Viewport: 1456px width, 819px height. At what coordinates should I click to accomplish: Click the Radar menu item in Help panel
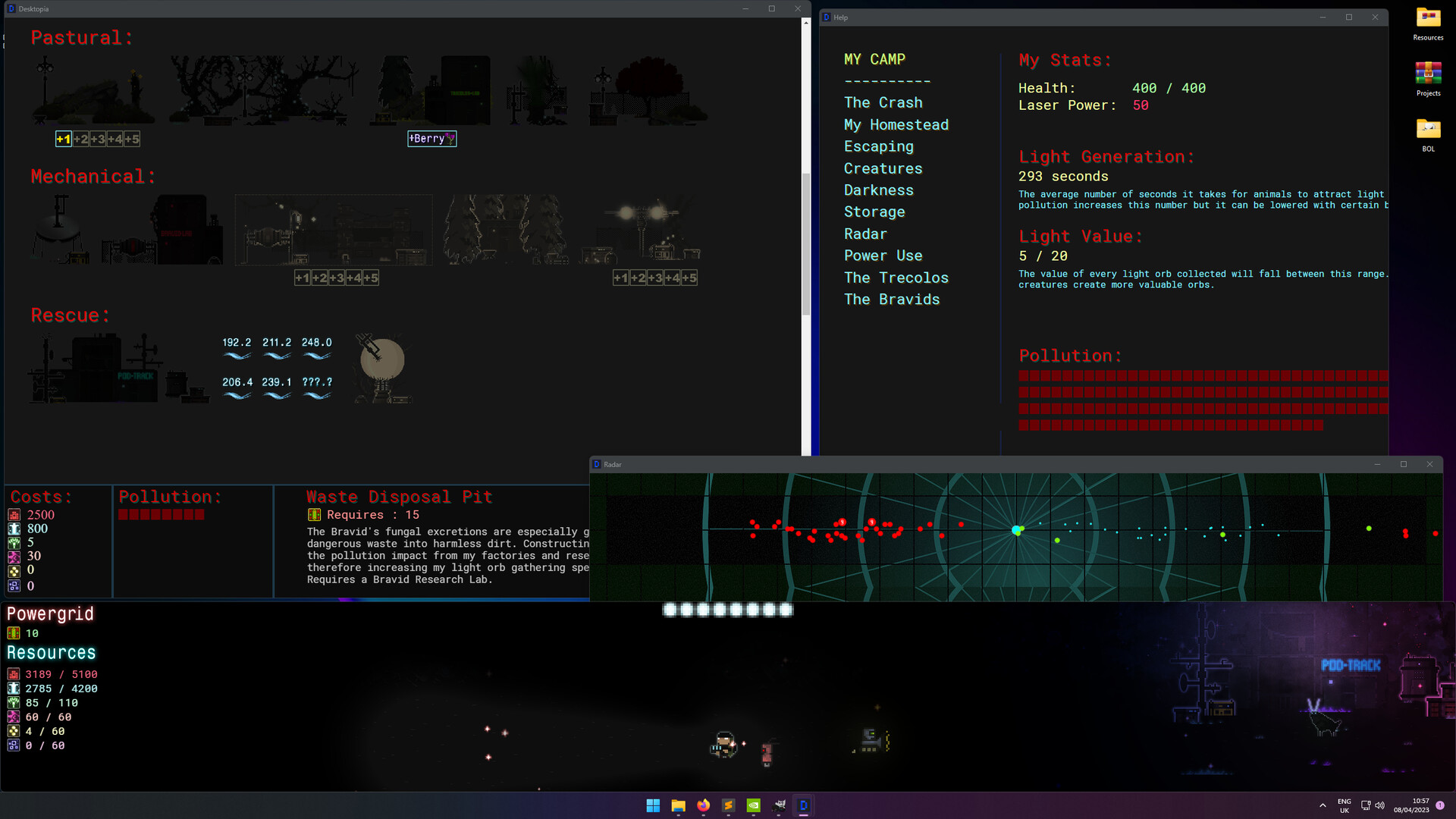pos(864,233)
